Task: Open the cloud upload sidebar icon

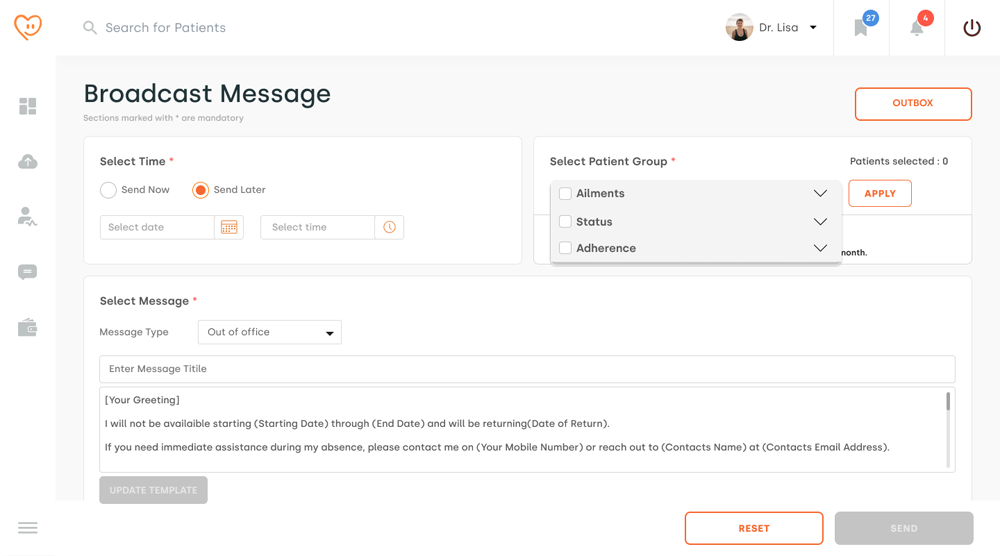Action: pos(28,162)
